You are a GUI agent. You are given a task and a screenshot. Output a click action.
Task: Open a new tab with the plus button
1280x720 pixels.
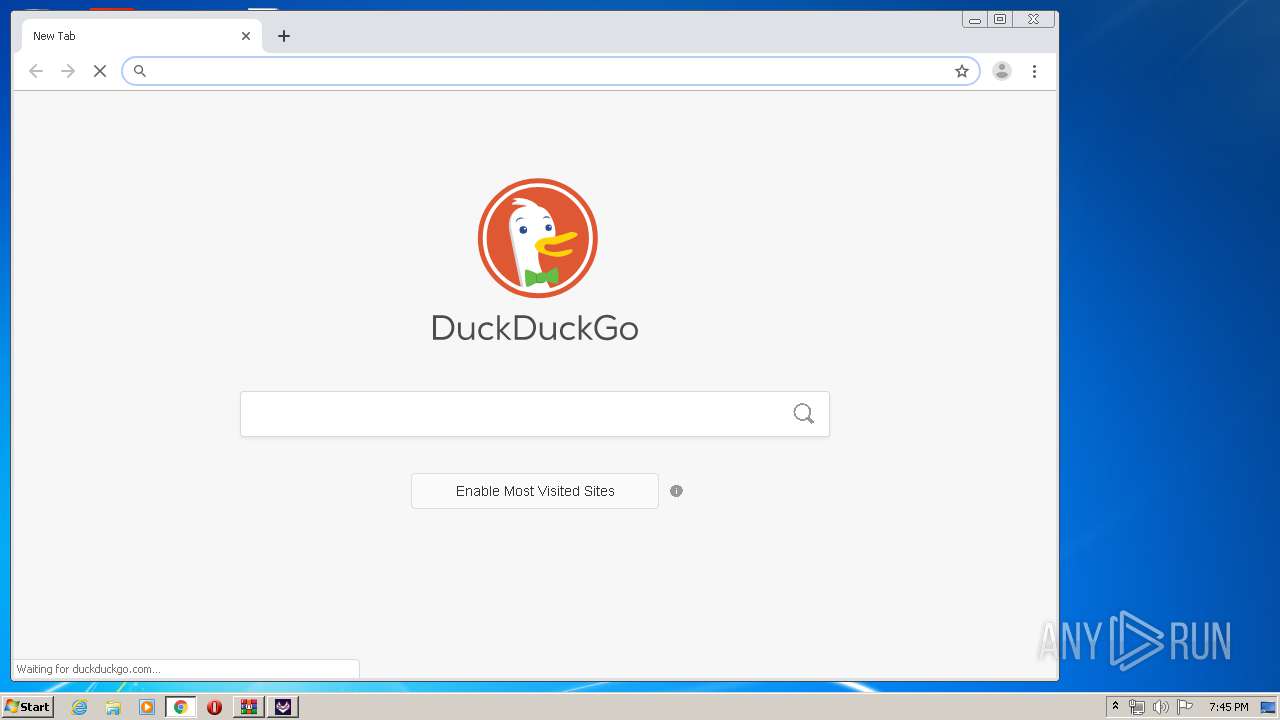[x=284, y=36]
